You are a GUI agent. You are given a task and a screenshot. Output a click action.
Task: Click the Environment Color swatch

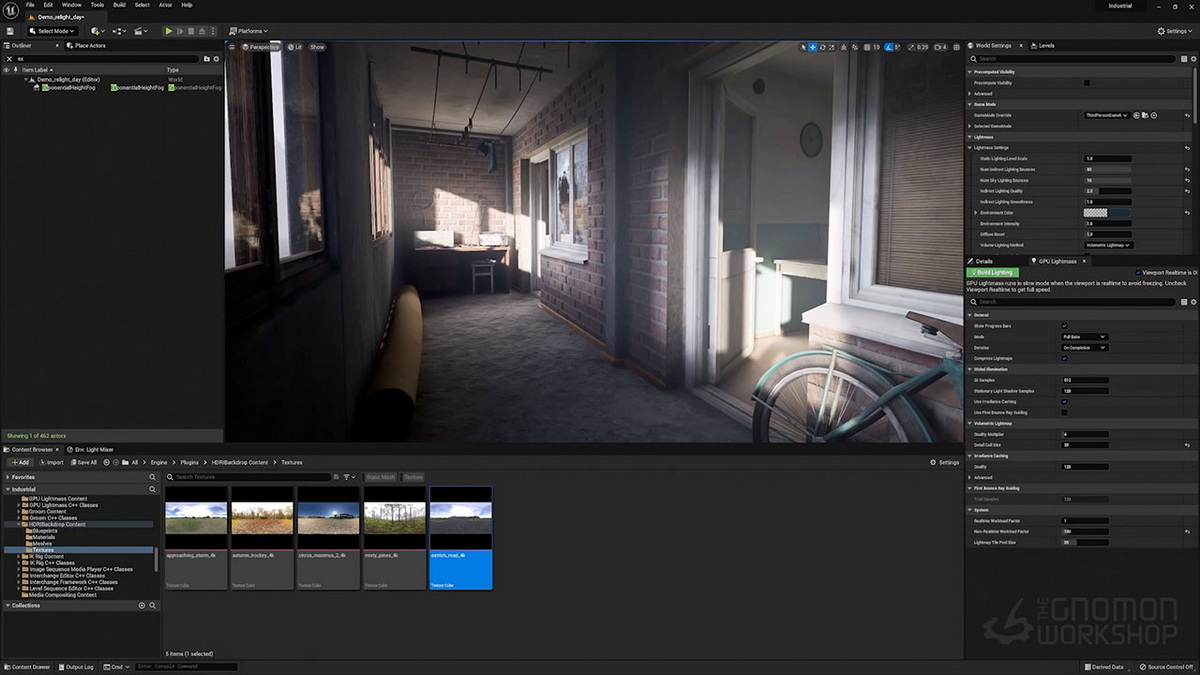pyautogui.click(x=1107, y=213)
